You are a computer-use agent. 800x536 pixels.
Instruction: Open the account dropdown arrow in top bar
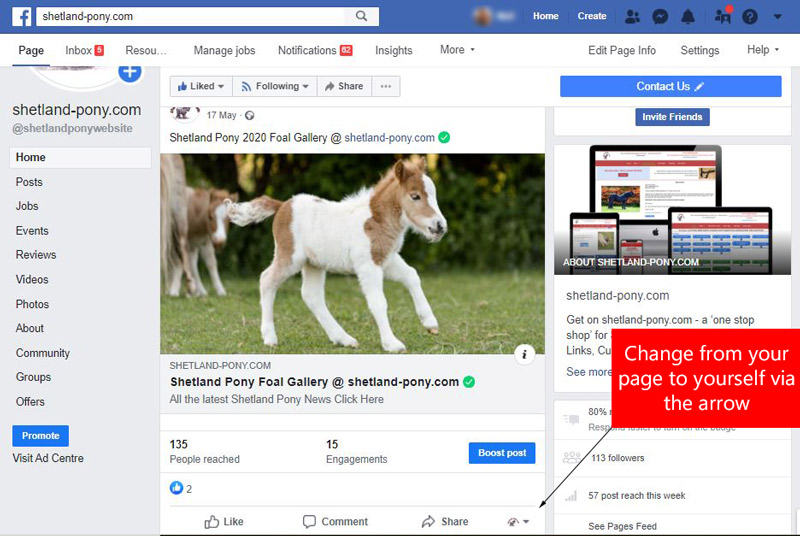tap(778, 16)
